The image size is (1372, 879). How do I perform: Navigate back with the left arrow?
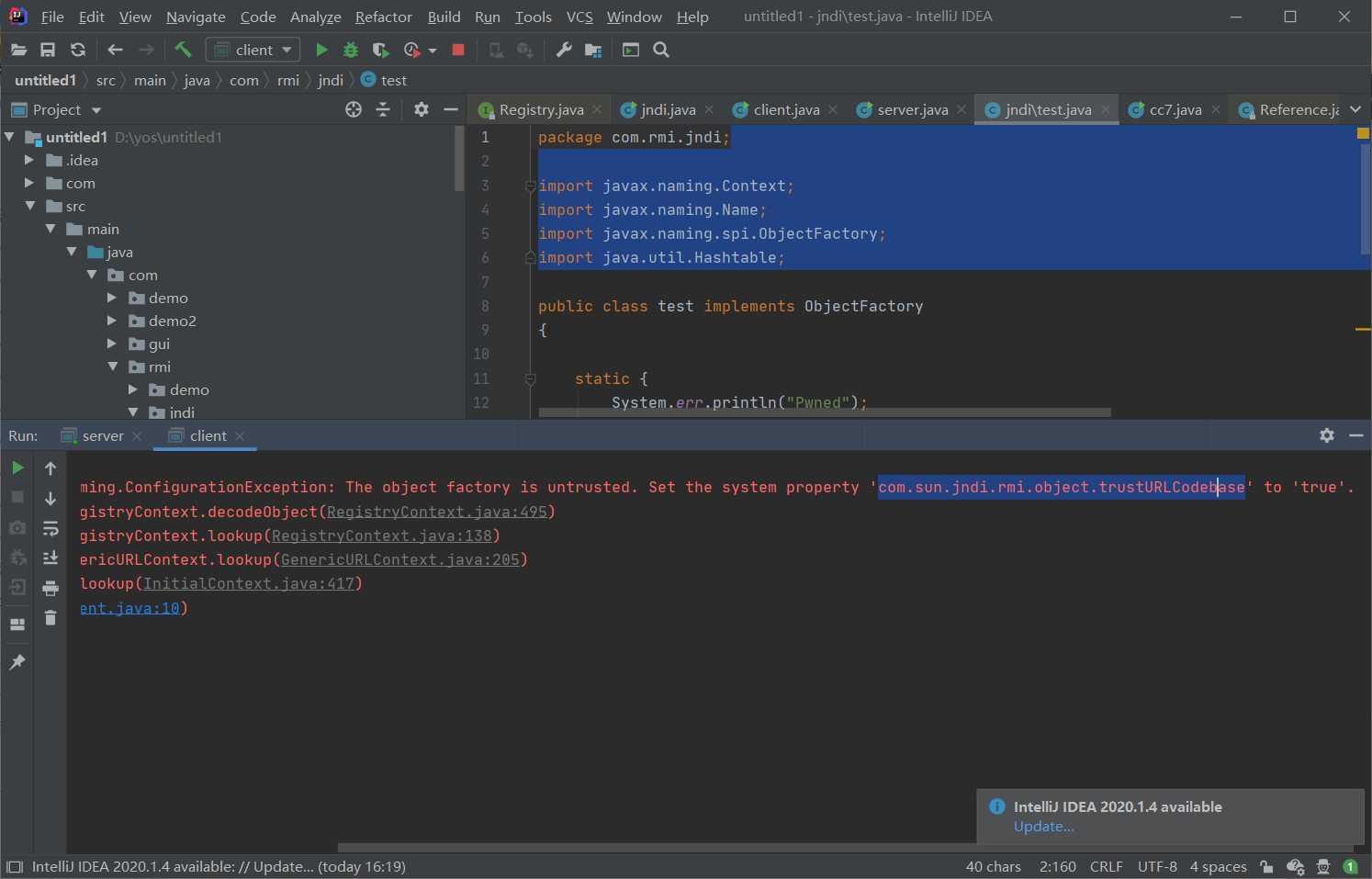(x=115, y=50)
